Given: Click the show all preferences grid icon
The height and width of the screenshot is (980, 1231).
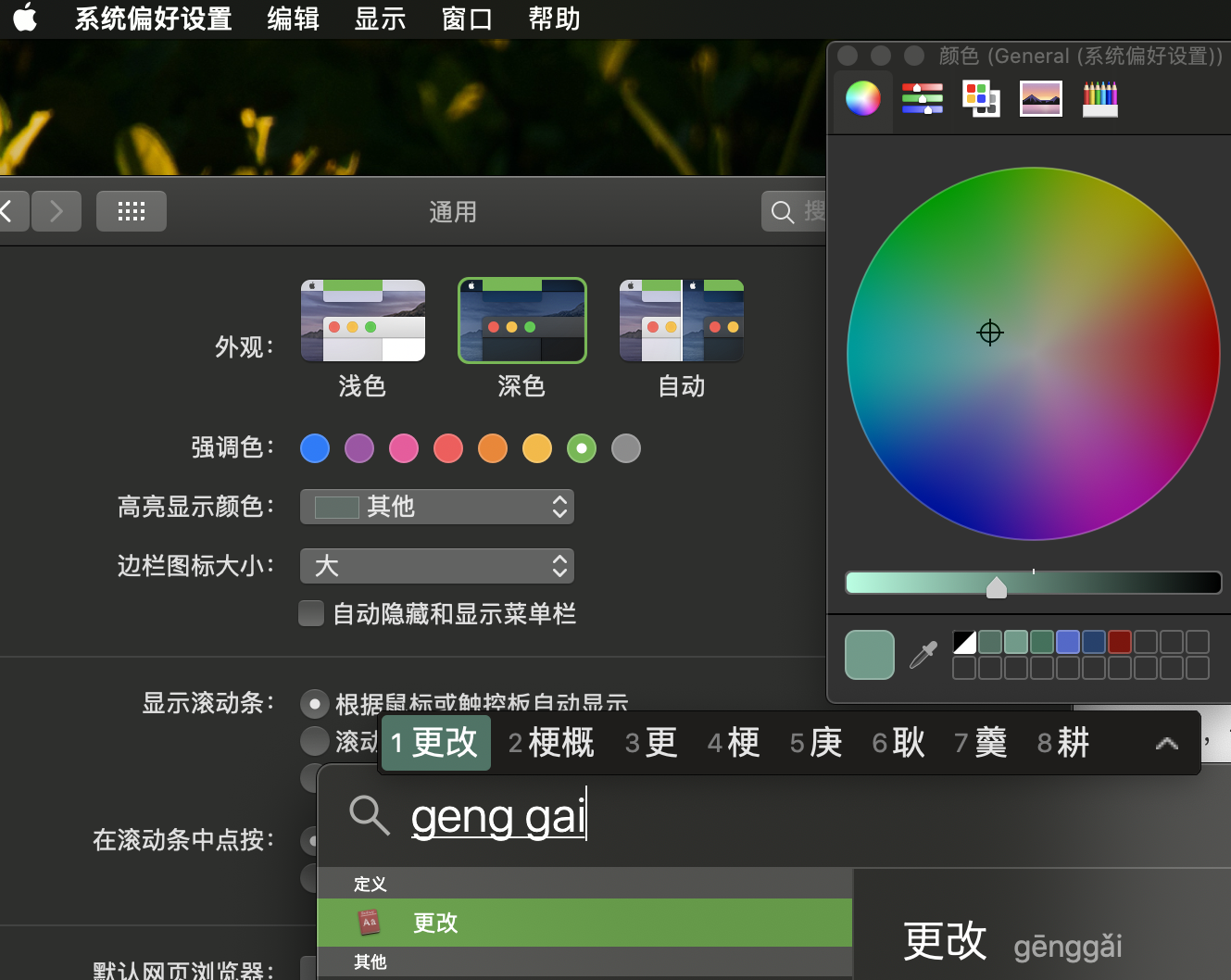Looking at the screenshot, I should pos(131,211).
